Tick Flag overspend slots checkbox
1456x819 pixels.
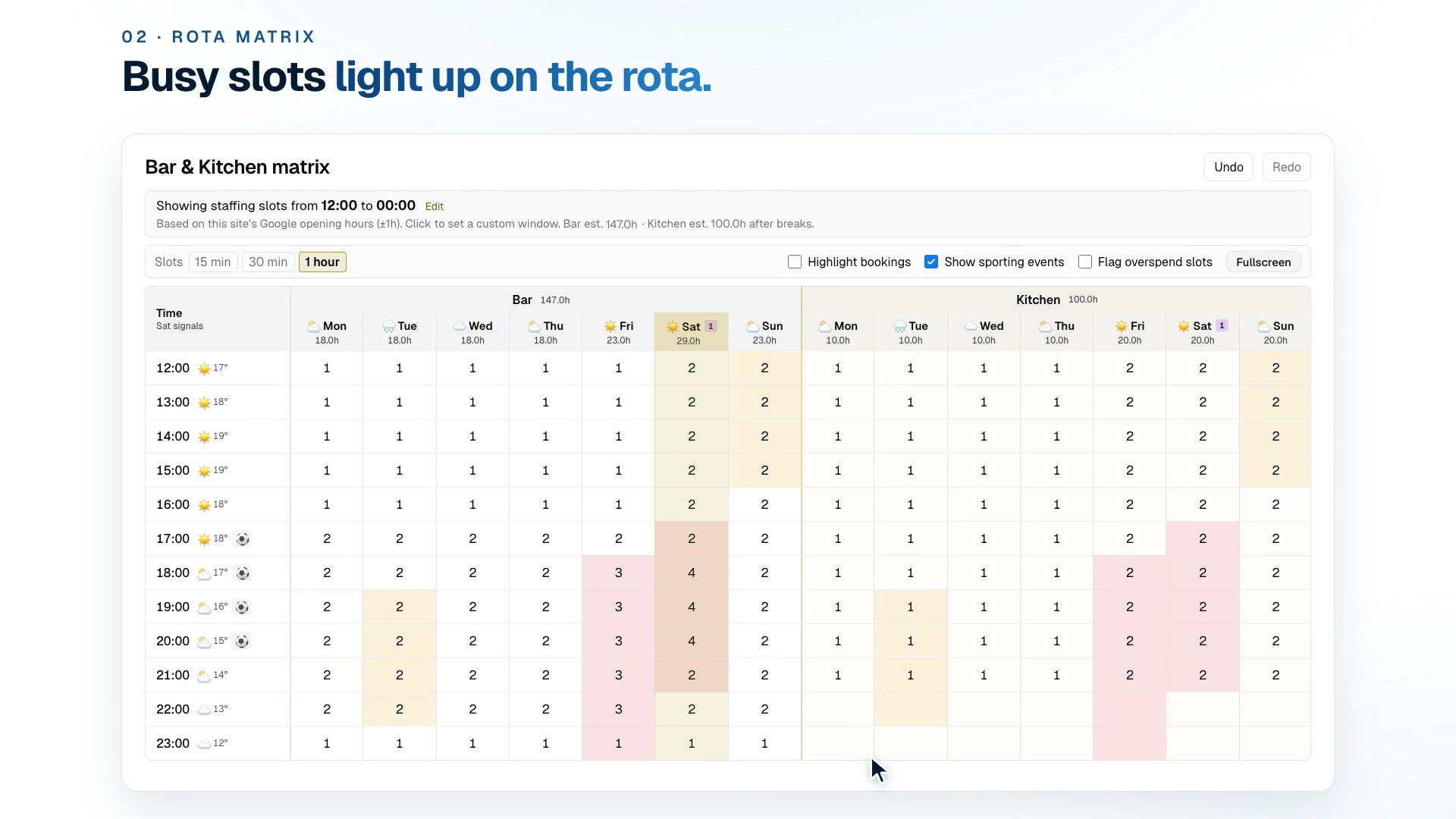(1085, 262)
